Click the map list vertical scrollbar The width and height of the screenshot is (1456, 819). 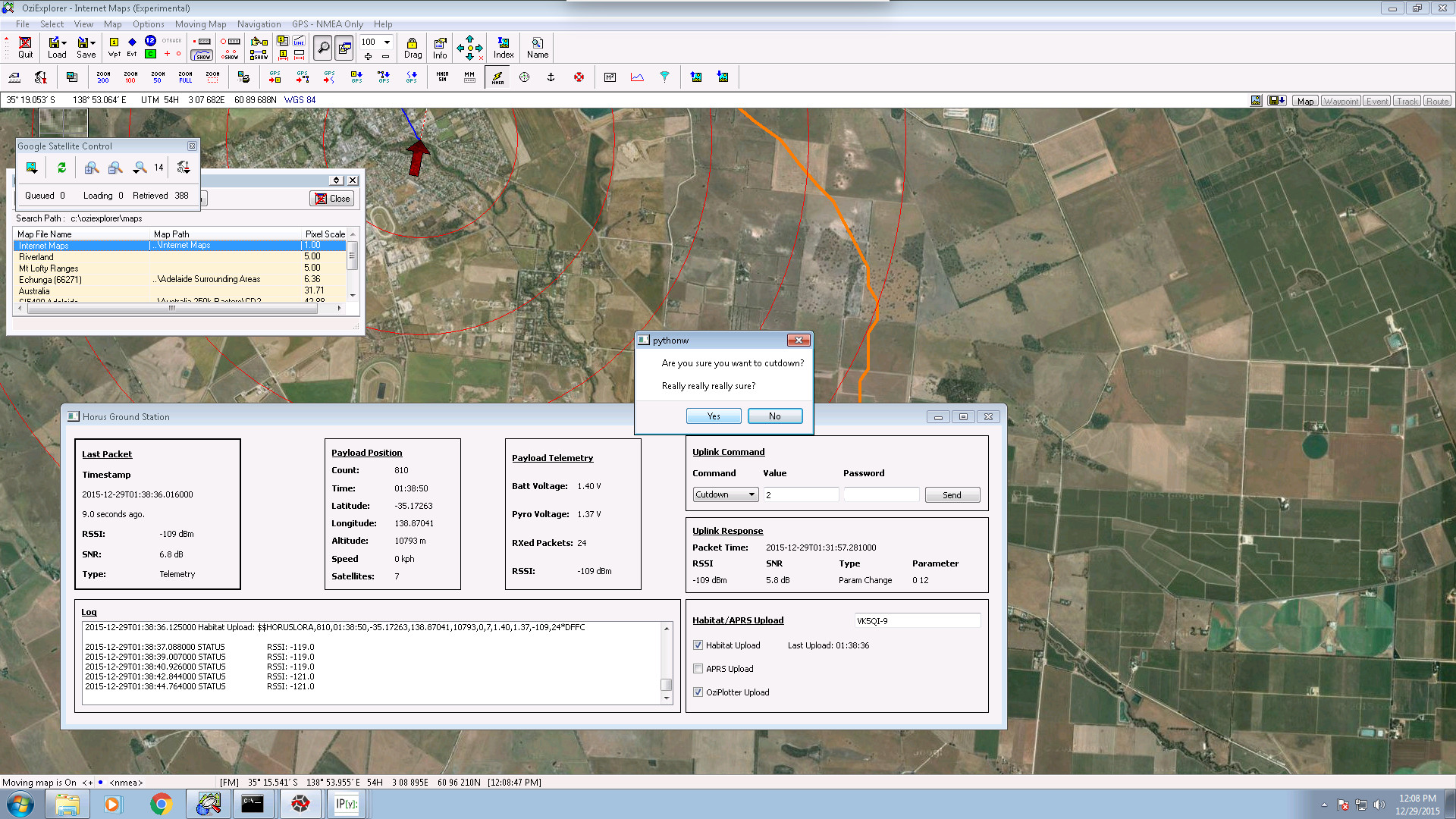point(352,265)
